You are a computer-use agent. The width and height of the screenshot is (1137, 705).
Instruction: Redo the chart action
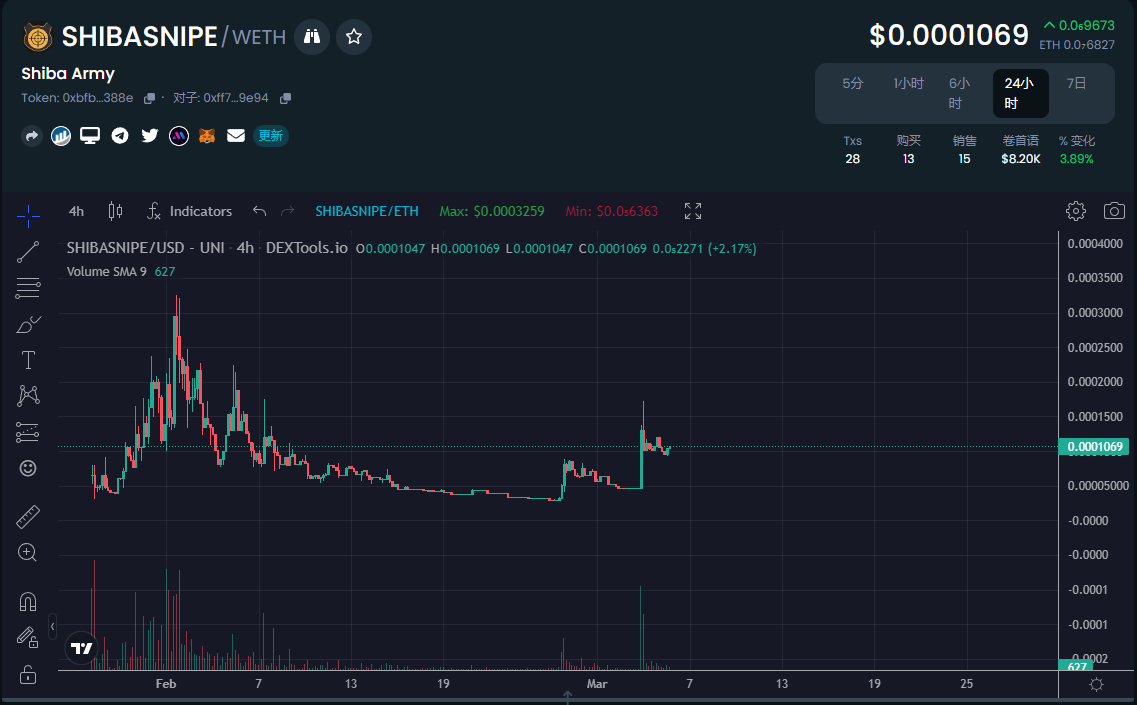(x=287, y=211)
